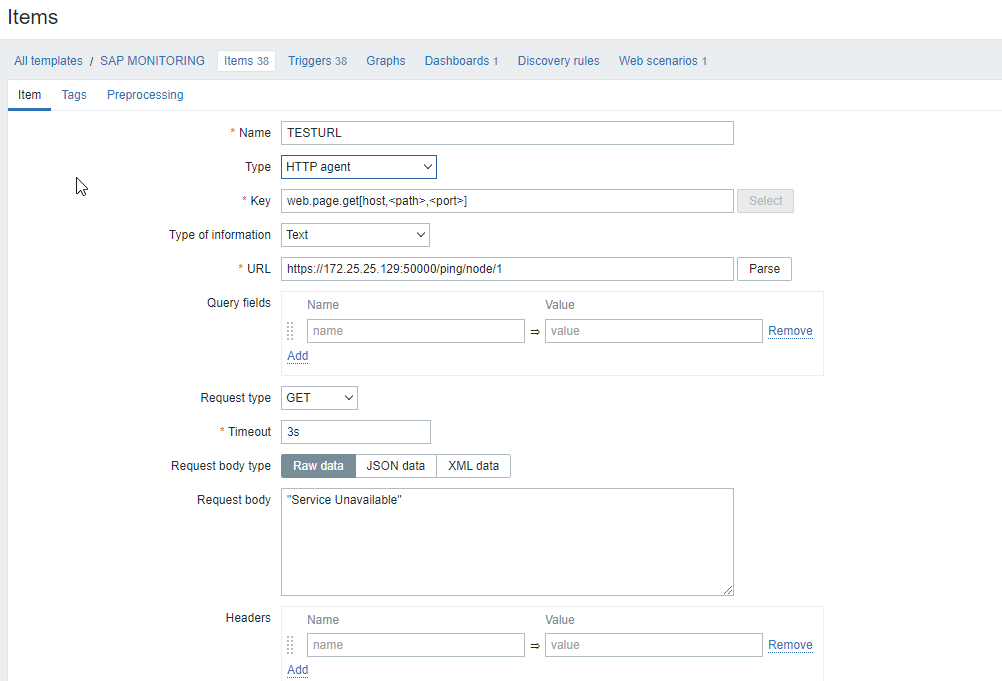Open the Type of information dropdown

355,235
